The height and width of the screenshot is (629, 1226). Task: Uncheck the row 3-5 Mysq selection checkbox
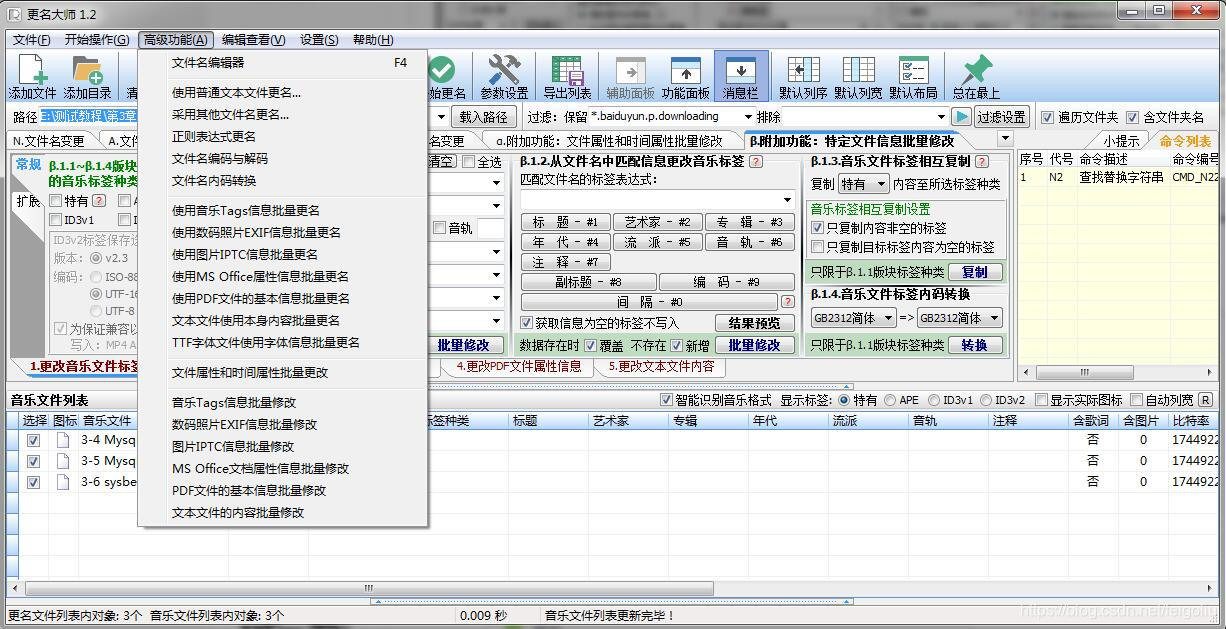tap(34, 461)
